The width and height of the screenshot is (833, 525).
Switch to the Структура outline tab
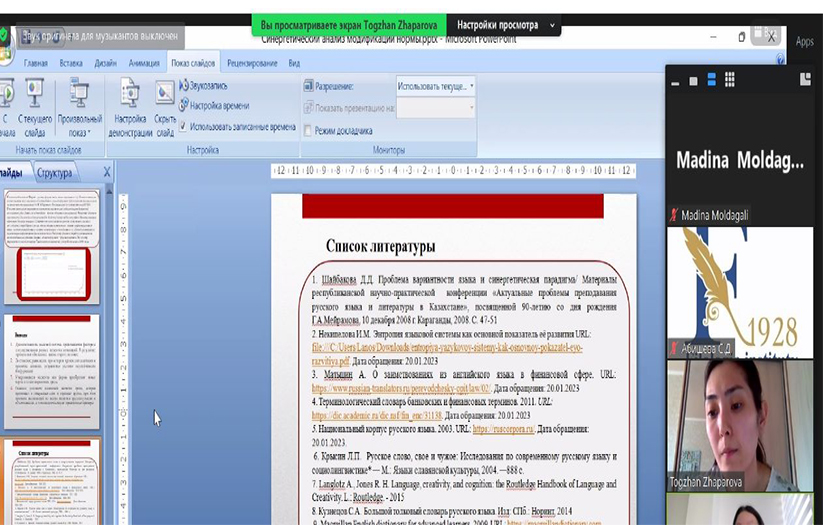(54, 172)
